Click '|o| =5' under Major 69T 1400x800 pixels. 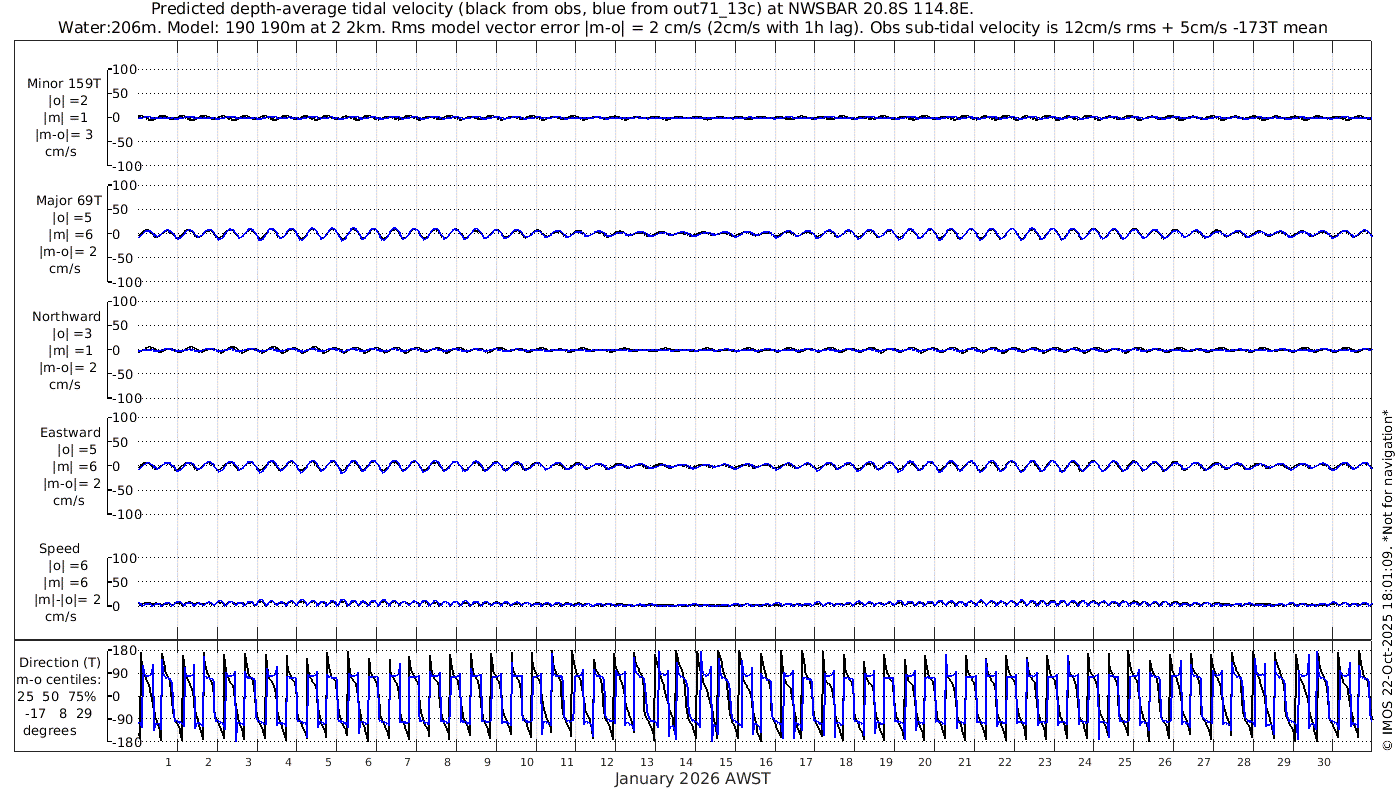[x=69, y=217]
